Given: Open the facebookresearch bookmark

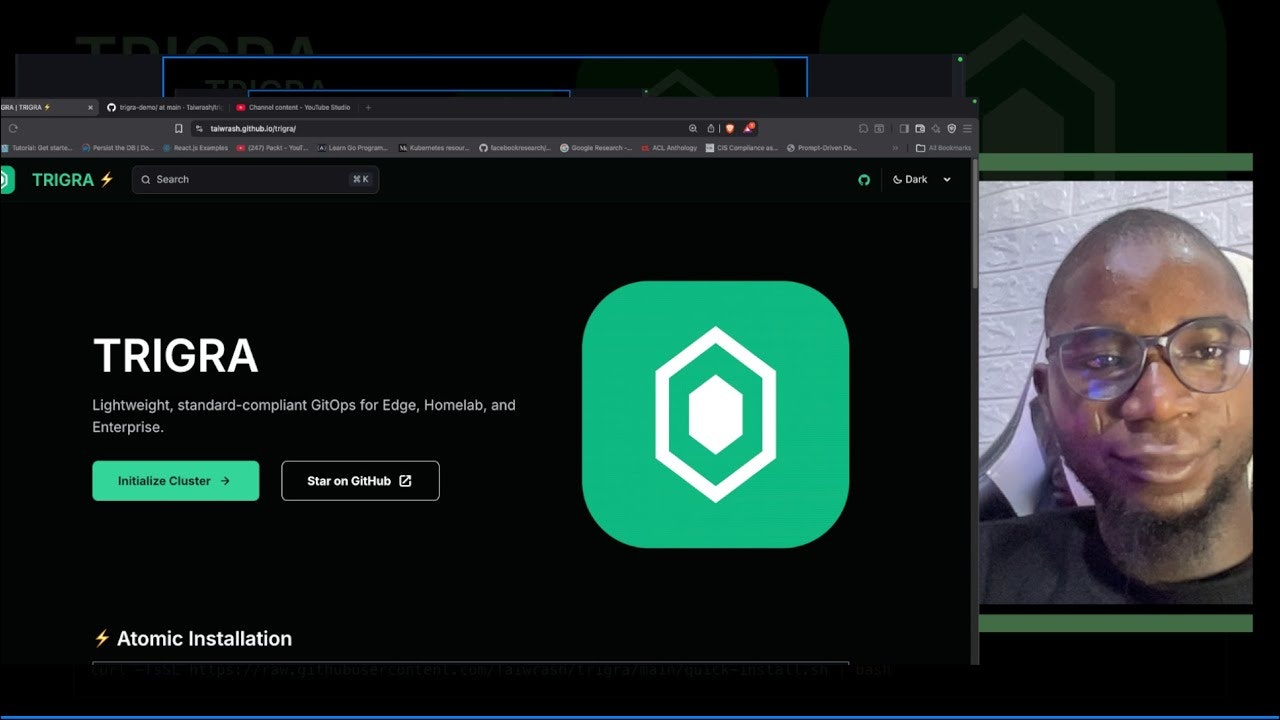Looking at the screenshot, I should click(x=515, y=148).
